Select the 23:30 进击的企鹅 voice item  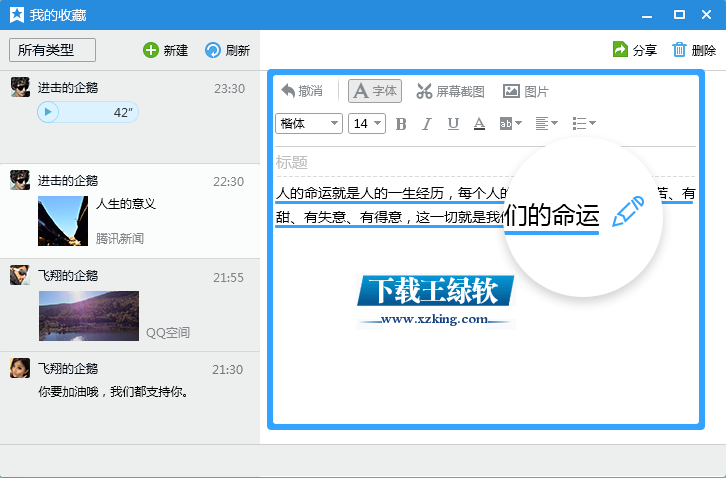(x=130, y=117)
